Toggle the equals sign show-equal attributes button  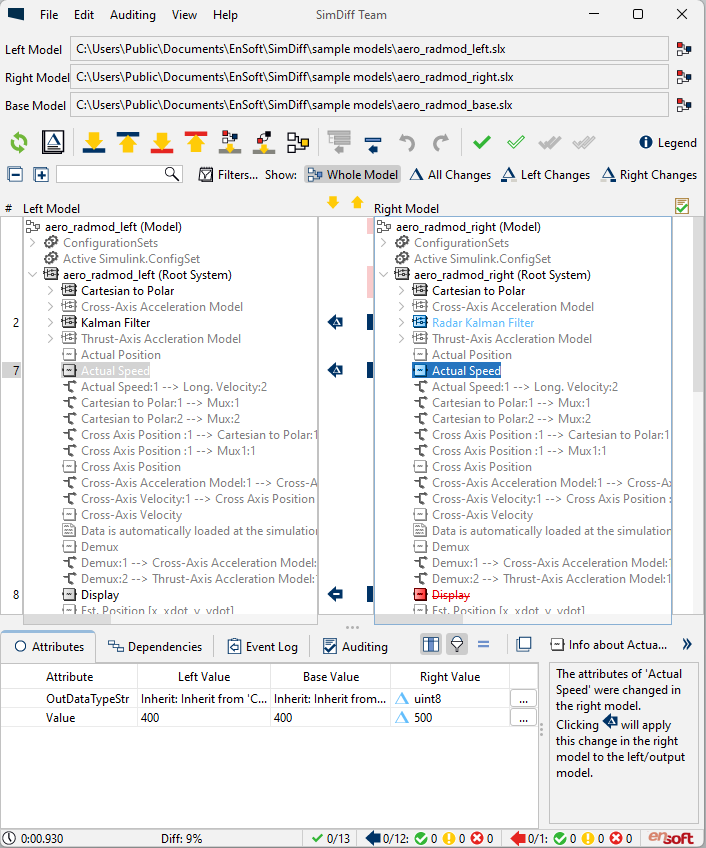coord(484,644)
